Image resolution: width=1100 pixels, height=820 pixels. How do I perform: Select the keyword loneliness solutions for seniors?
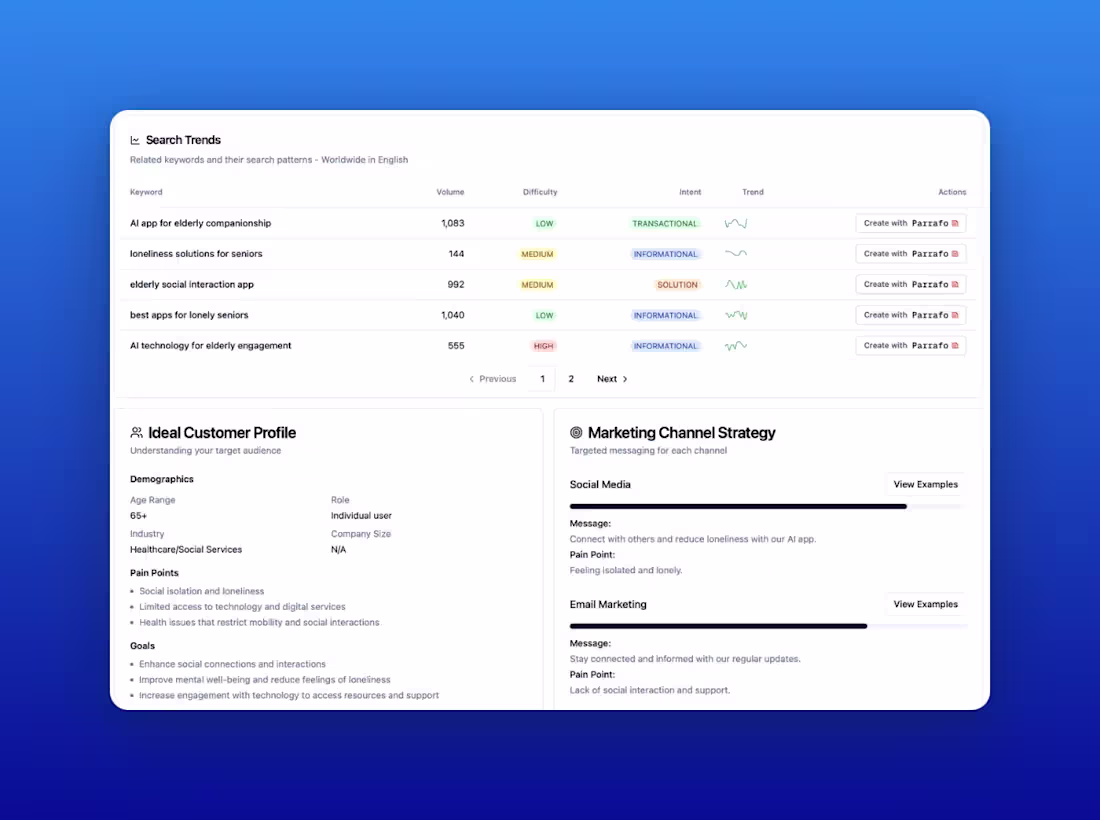coord(195,253)
